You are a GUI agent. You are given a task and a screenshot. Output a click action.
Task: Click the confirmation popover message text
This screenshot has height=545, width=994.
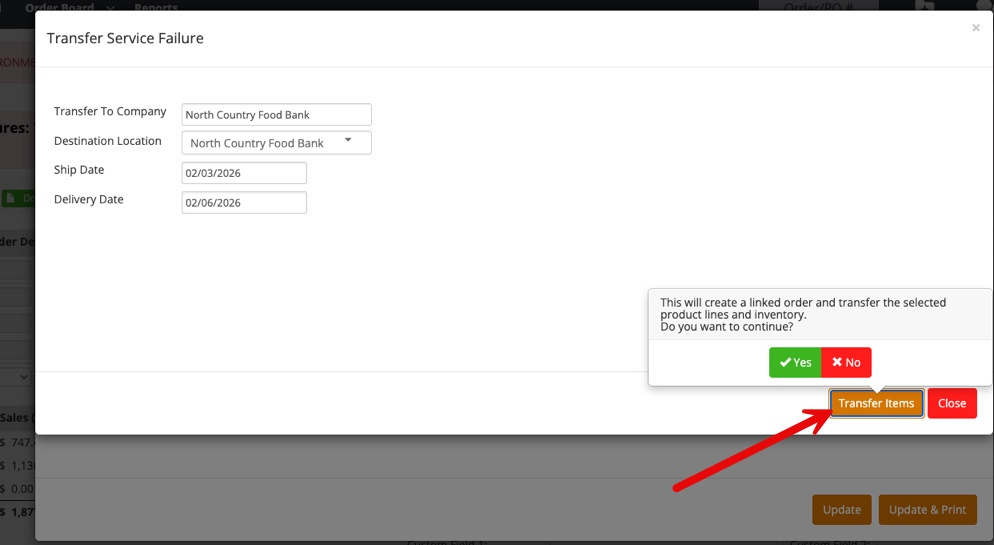tap(803, 314)
